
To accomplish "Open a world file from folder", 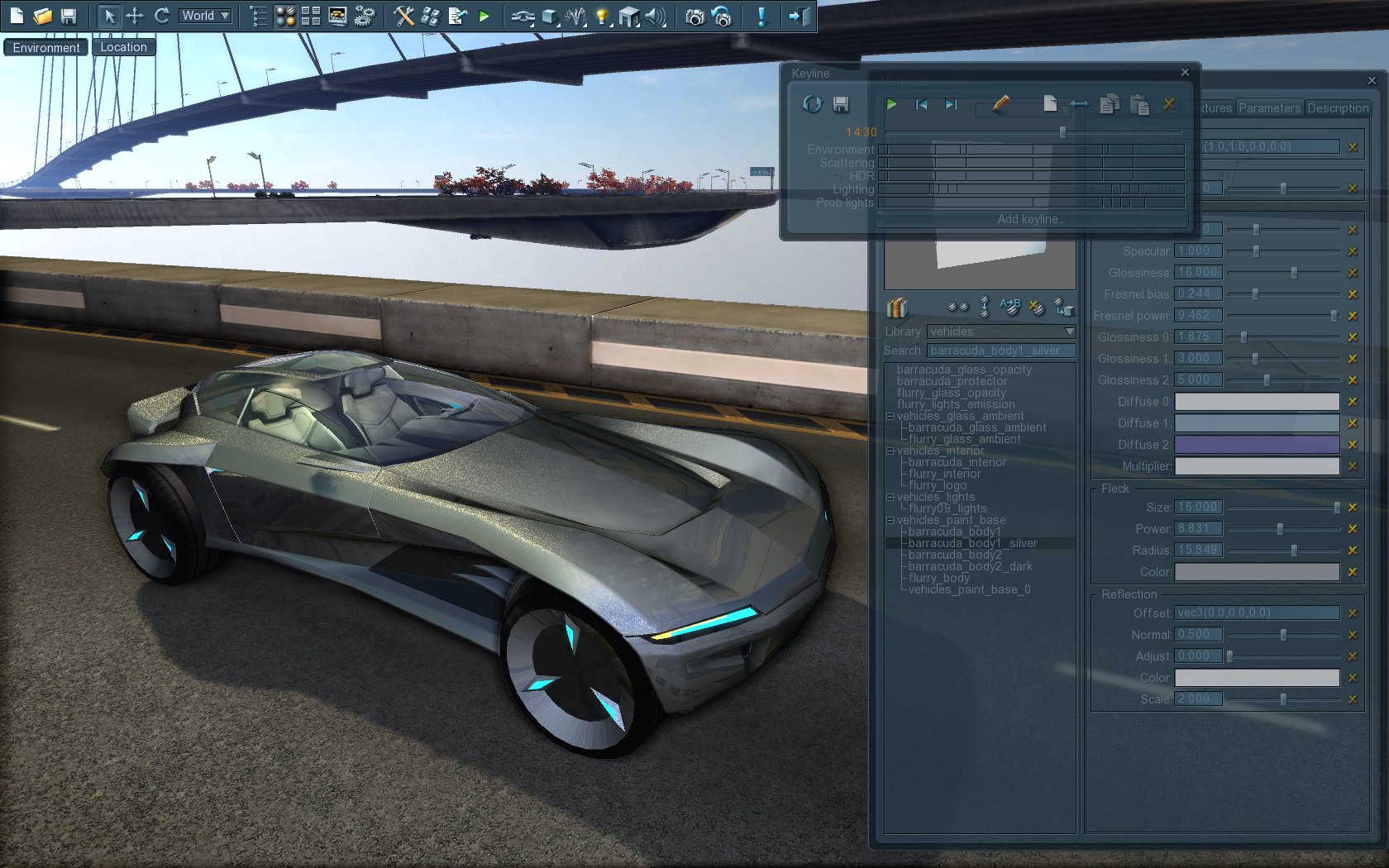I will click(x=42, y=16).
